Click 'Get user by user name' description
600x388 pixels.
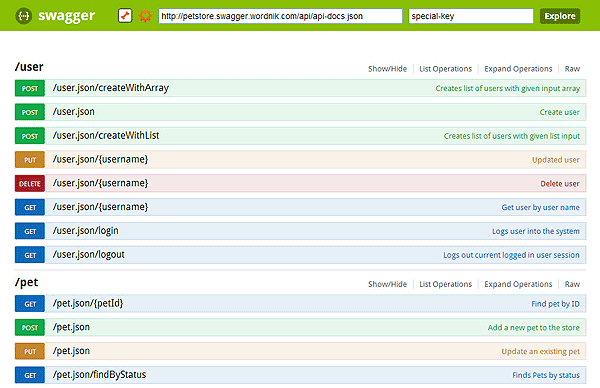(x=540, y=207)
